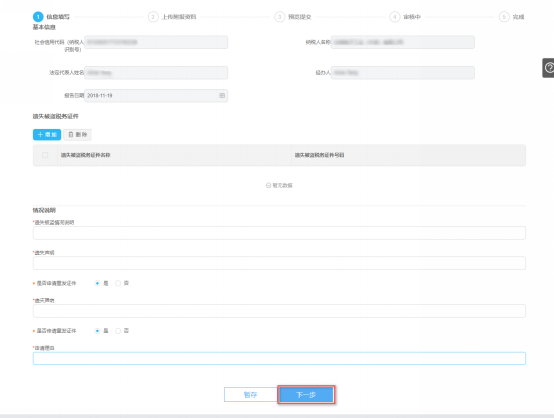Click the 暂存 save-draft button
Screen dimensions: 554x418
coord(251,395)
